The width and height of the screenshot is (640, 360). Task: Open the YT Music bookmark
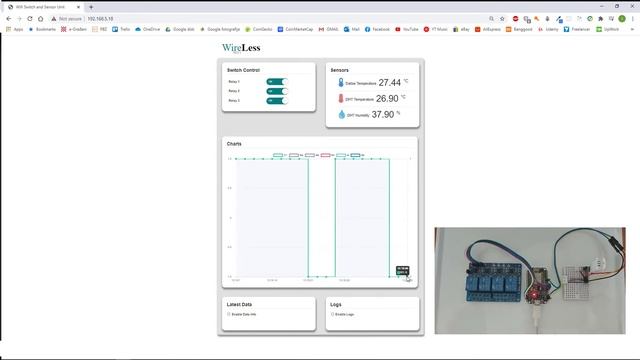tap(436, 29)
